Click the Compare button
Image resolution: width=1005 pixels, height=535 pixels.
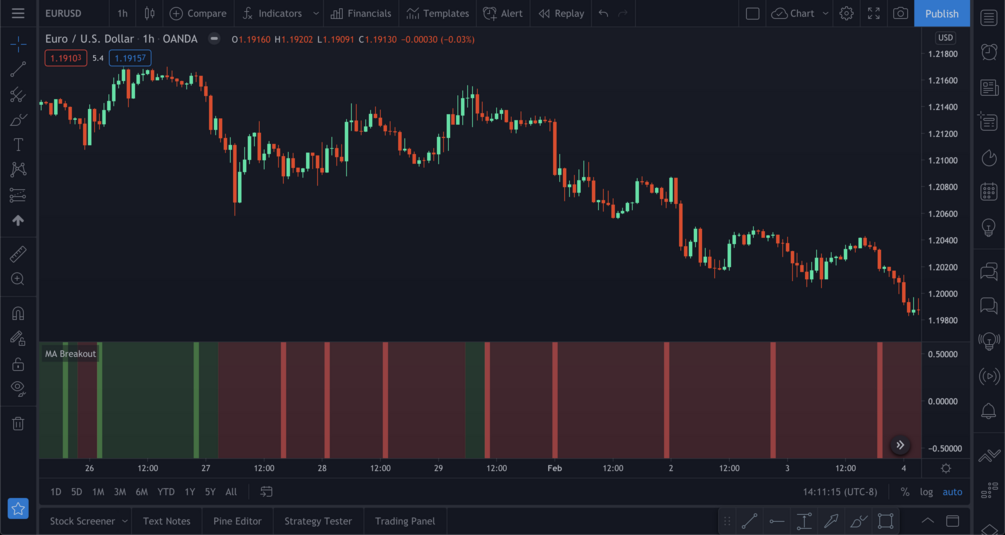198,13
